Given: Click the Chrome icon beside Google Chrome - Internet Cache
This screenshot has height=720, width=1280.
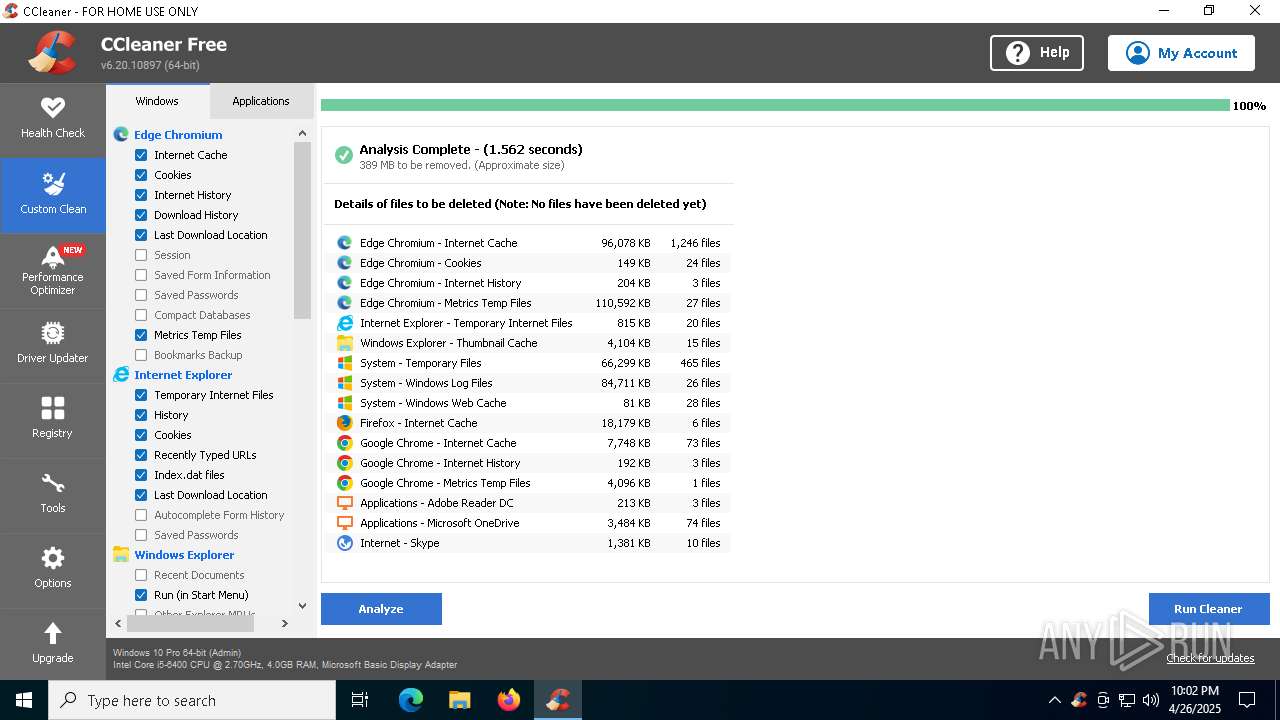Looking at the screenshot, I should point(344,443).
